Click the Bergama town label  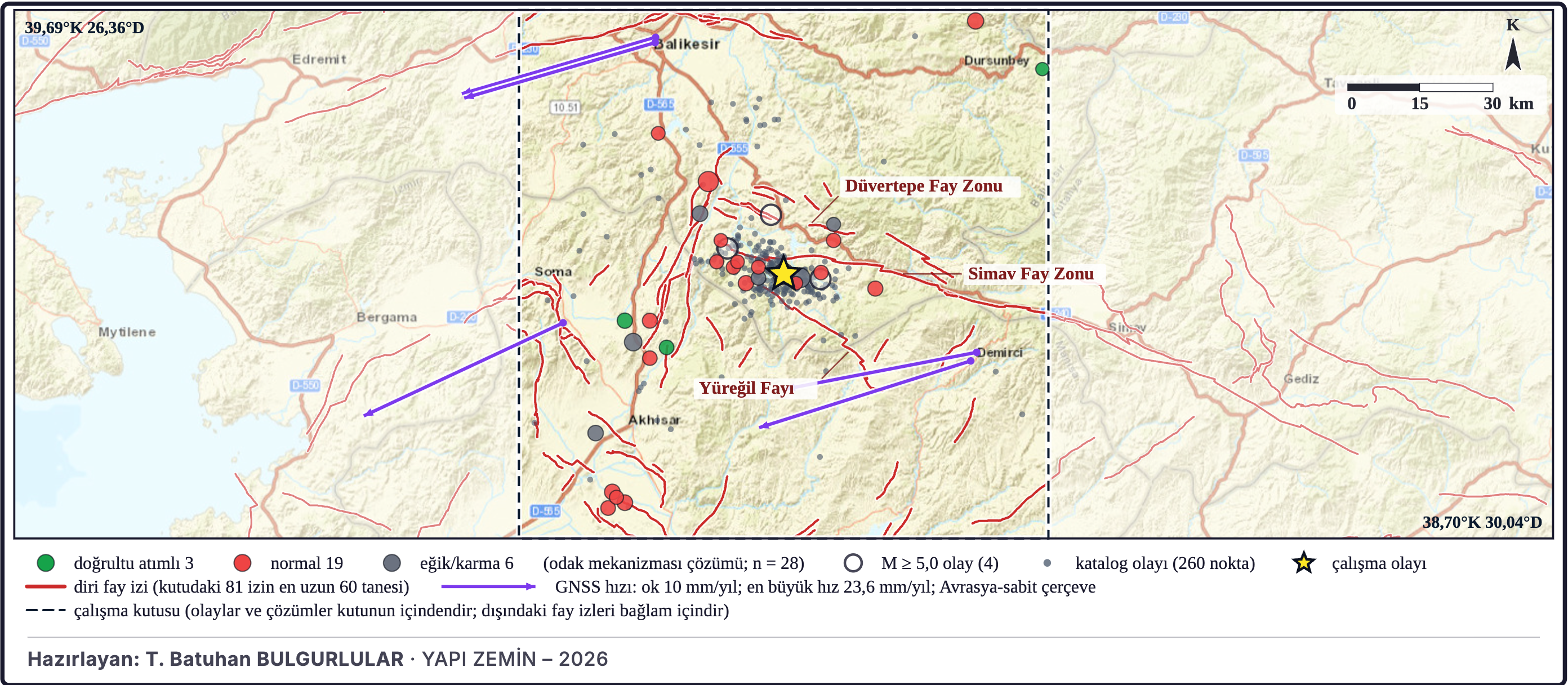tap(386, 317)
